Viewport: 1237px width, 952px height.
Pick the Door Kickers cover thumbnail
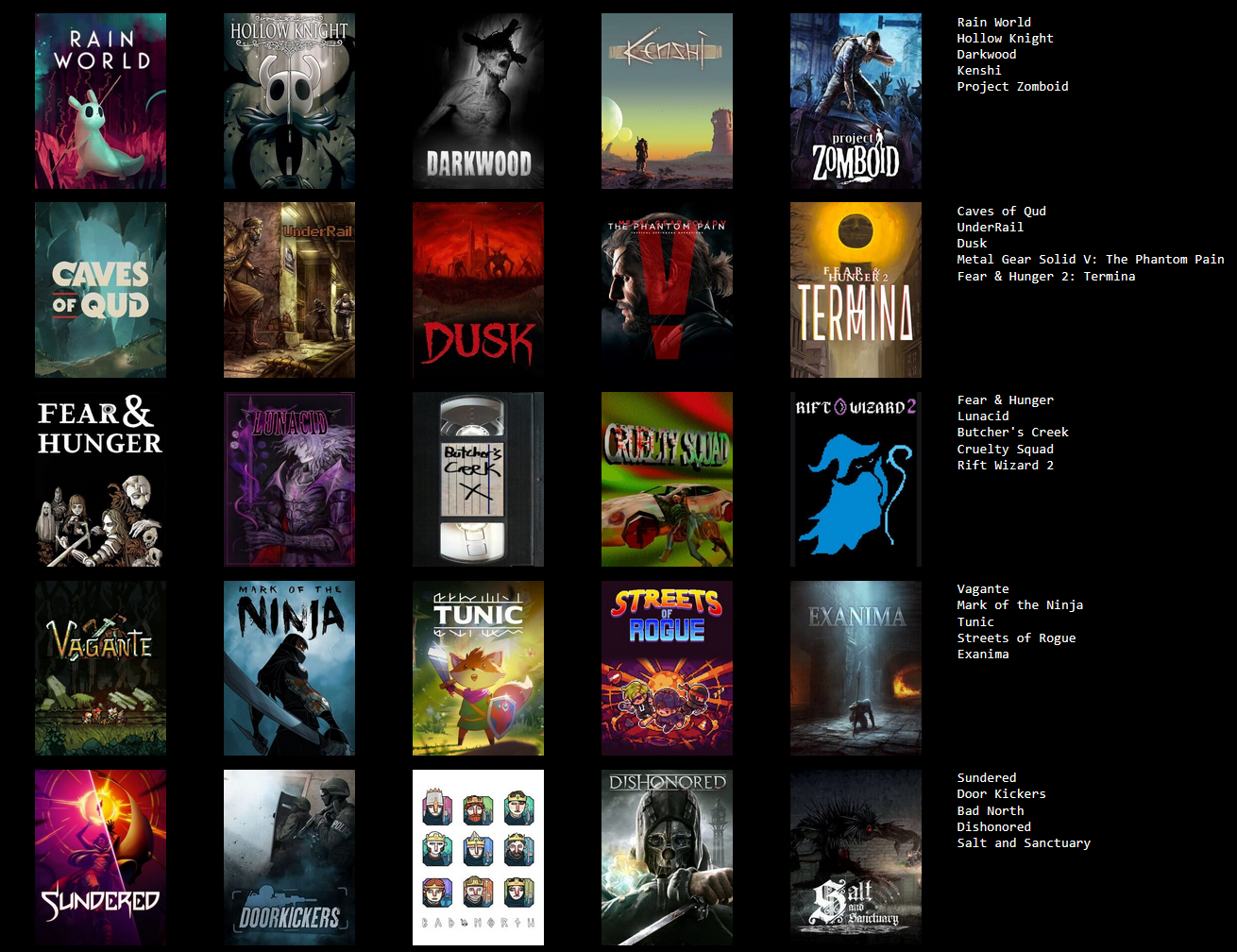[289, 857]
